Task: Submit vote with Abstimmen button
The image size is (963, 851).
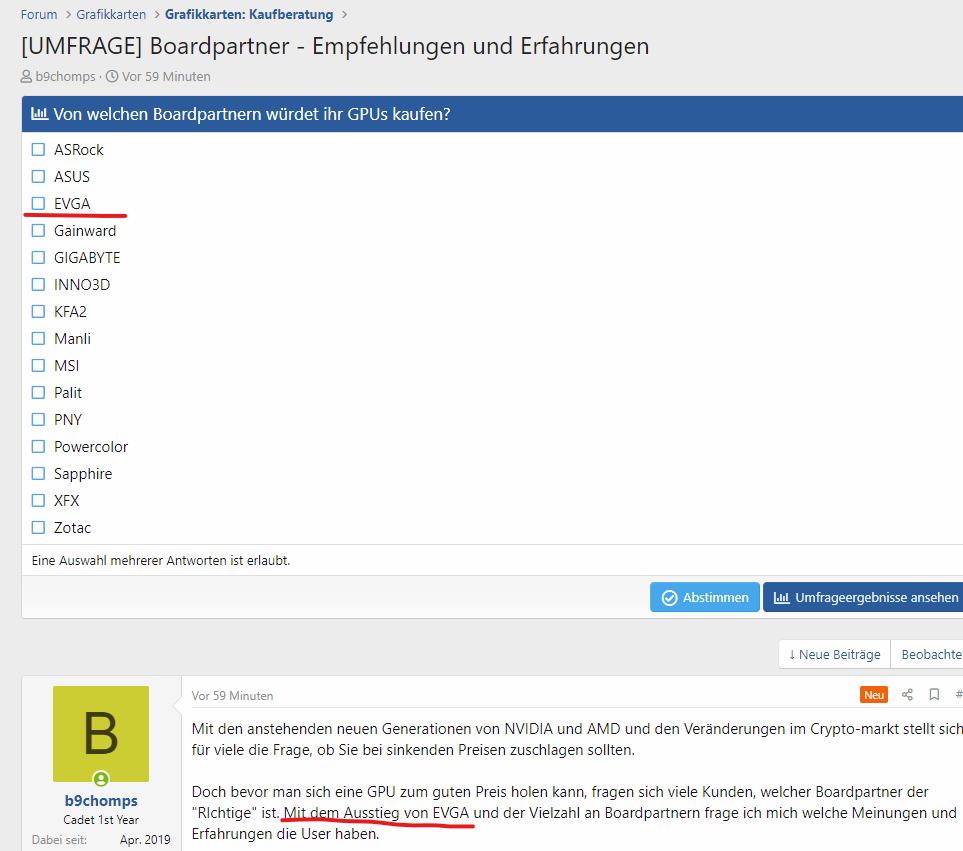Action: (x=704, y=597)
